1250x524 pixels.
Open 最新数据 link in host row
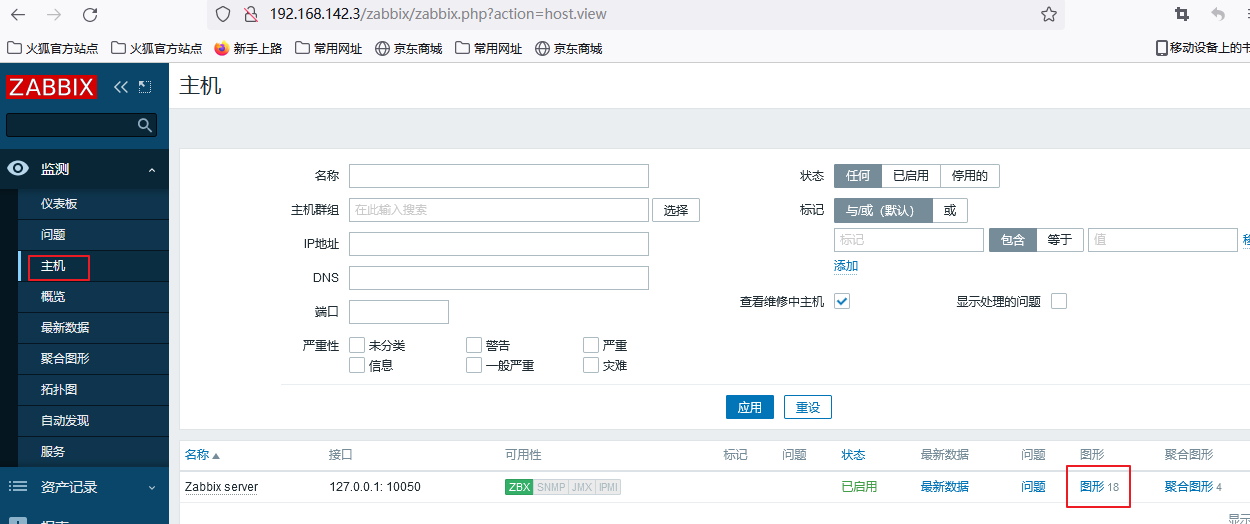click(x=945, y=487)
